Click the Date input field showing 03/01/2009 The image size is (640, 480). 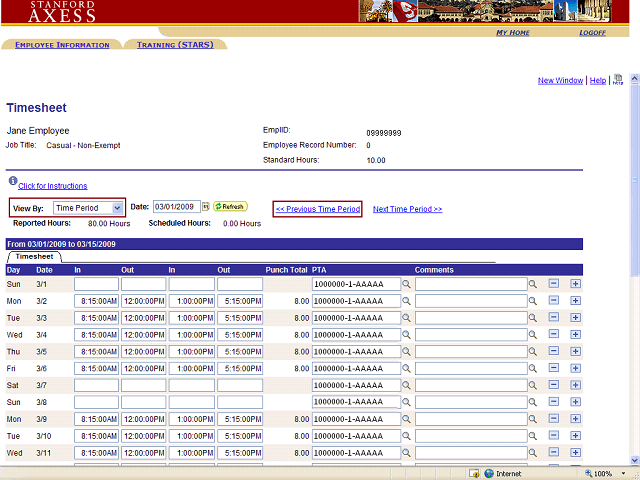point(176,207)
